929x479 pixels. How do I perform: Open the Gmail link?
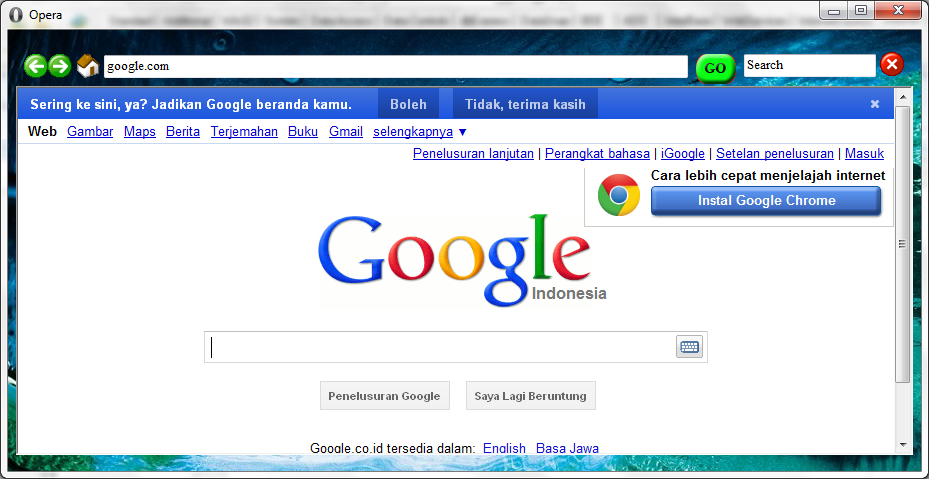tap(346, 132)
